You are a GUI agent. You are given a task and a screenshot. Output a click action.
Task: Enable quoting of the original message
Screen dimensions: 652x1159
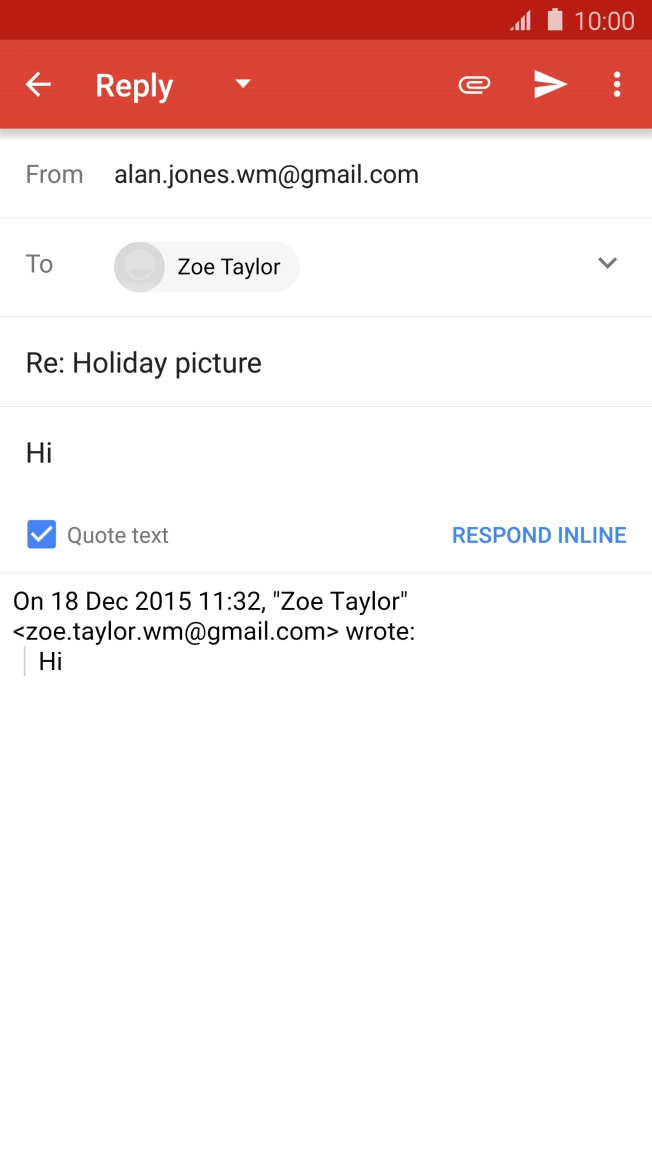point(41,535)
